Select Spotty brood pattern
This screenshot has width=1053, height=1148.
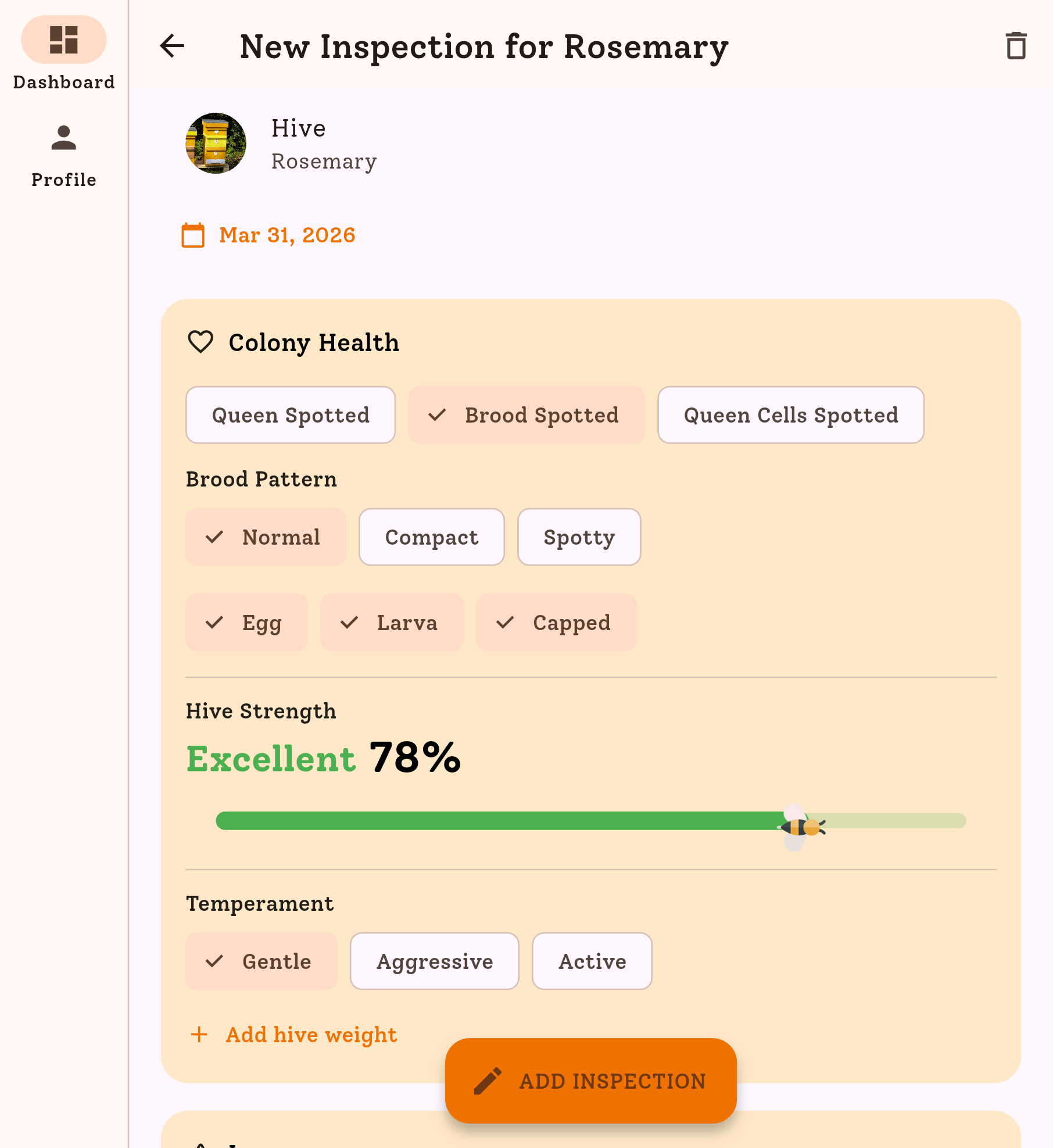(x=579, y=537)
